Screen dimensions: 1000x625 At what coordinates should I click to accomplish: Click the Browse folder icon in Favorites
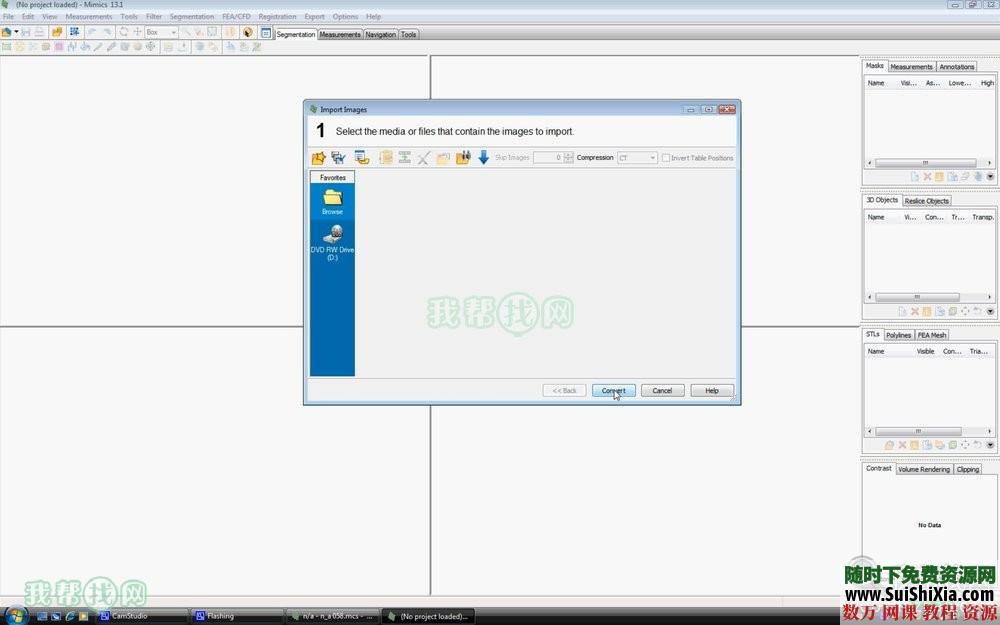(332, 198)
